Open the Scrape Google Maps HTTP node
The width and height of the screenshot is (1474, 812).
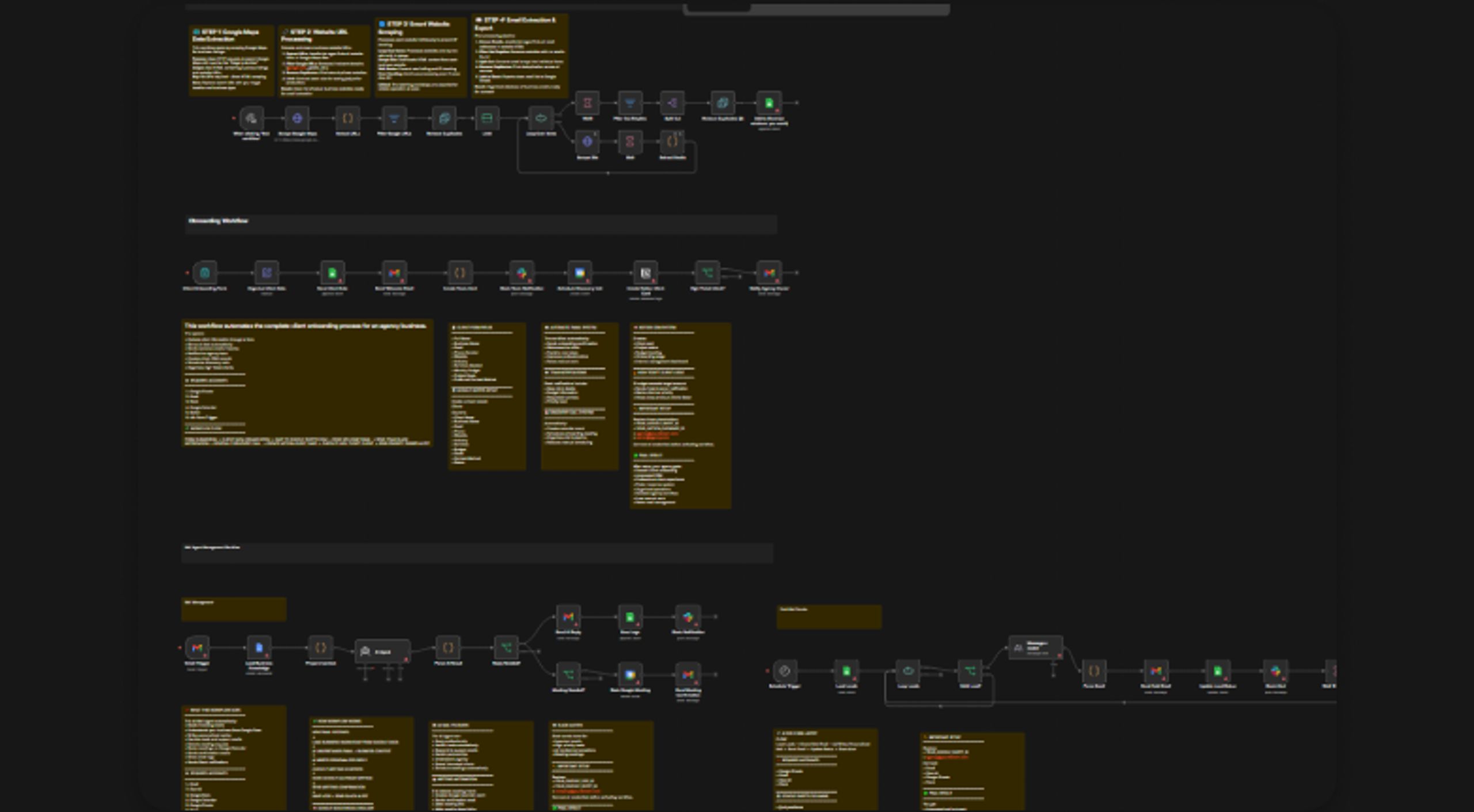click(297, 119)
